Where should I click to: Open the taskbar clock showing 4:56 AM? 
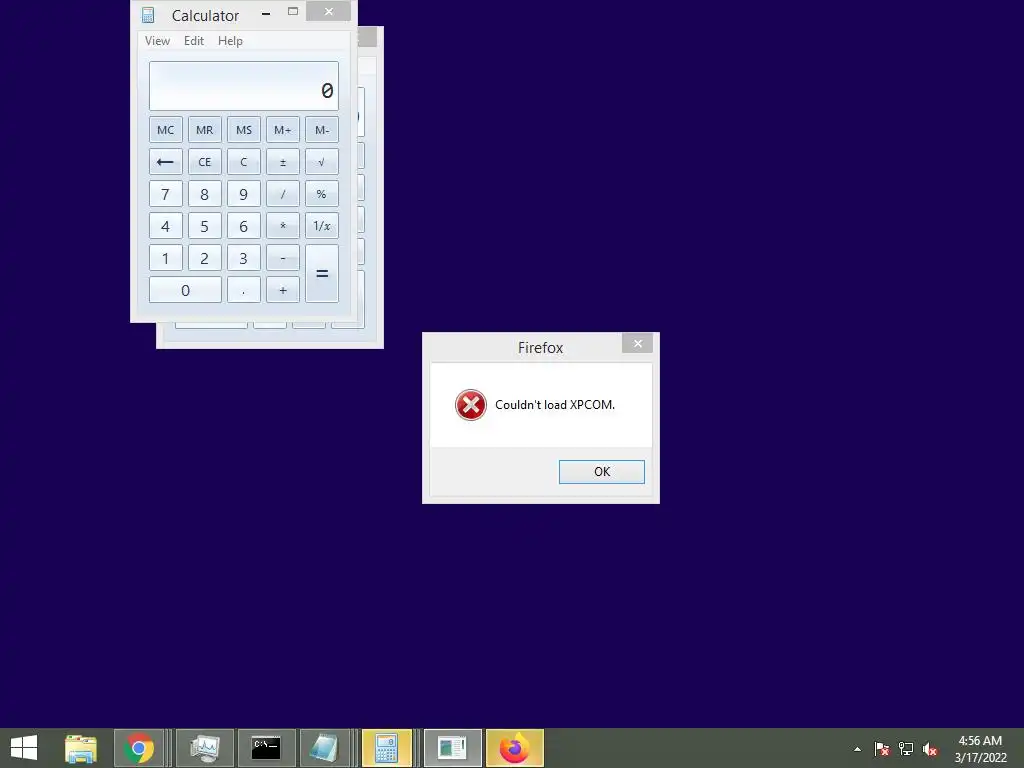point(980,749)
